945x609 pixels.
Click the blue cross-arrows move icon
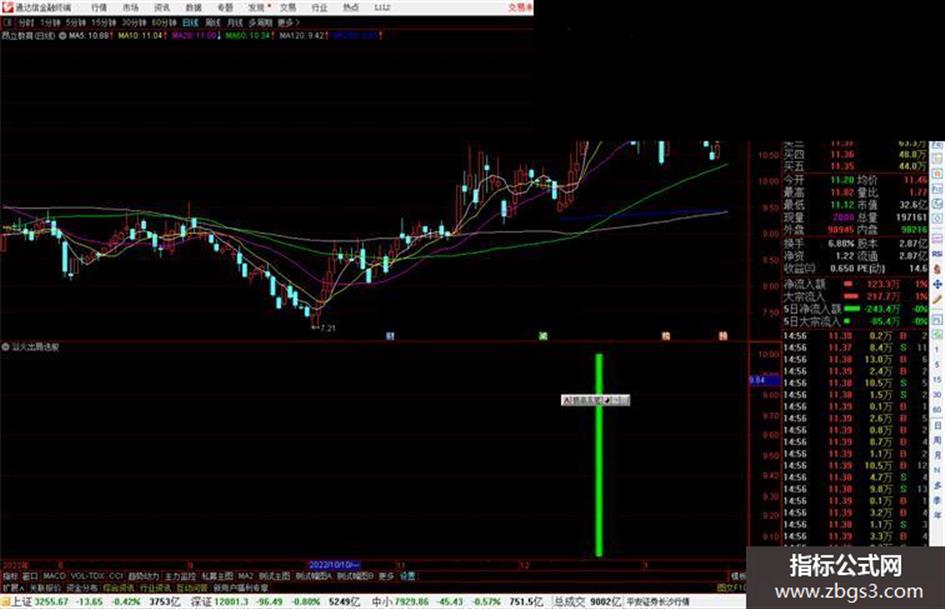[937, 284]
